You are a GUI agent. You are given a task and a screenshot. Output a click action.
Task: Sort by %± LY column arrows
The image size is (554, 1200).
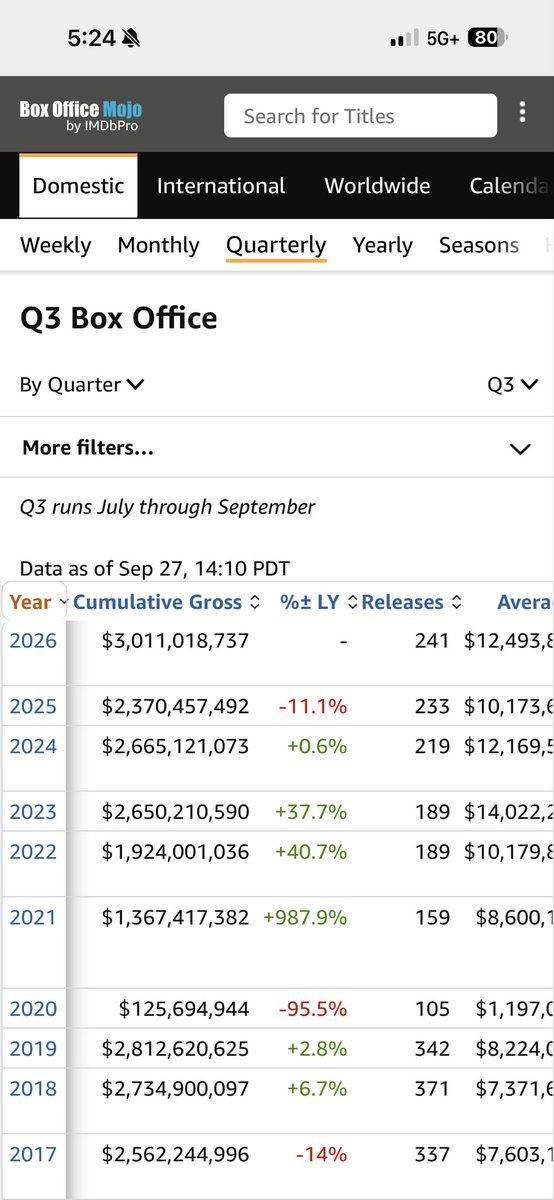351,603
